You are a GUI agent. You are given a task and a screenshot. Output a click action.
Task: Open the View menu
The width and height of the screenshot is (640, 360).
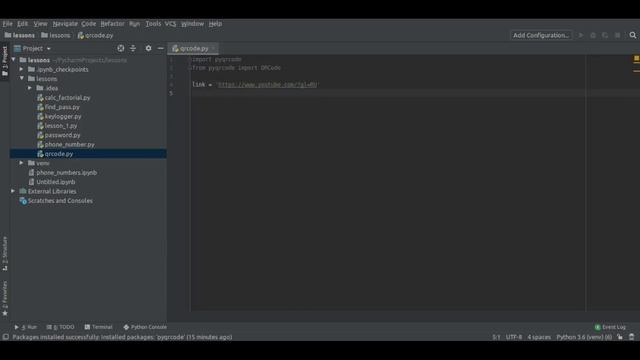(40, 24)
